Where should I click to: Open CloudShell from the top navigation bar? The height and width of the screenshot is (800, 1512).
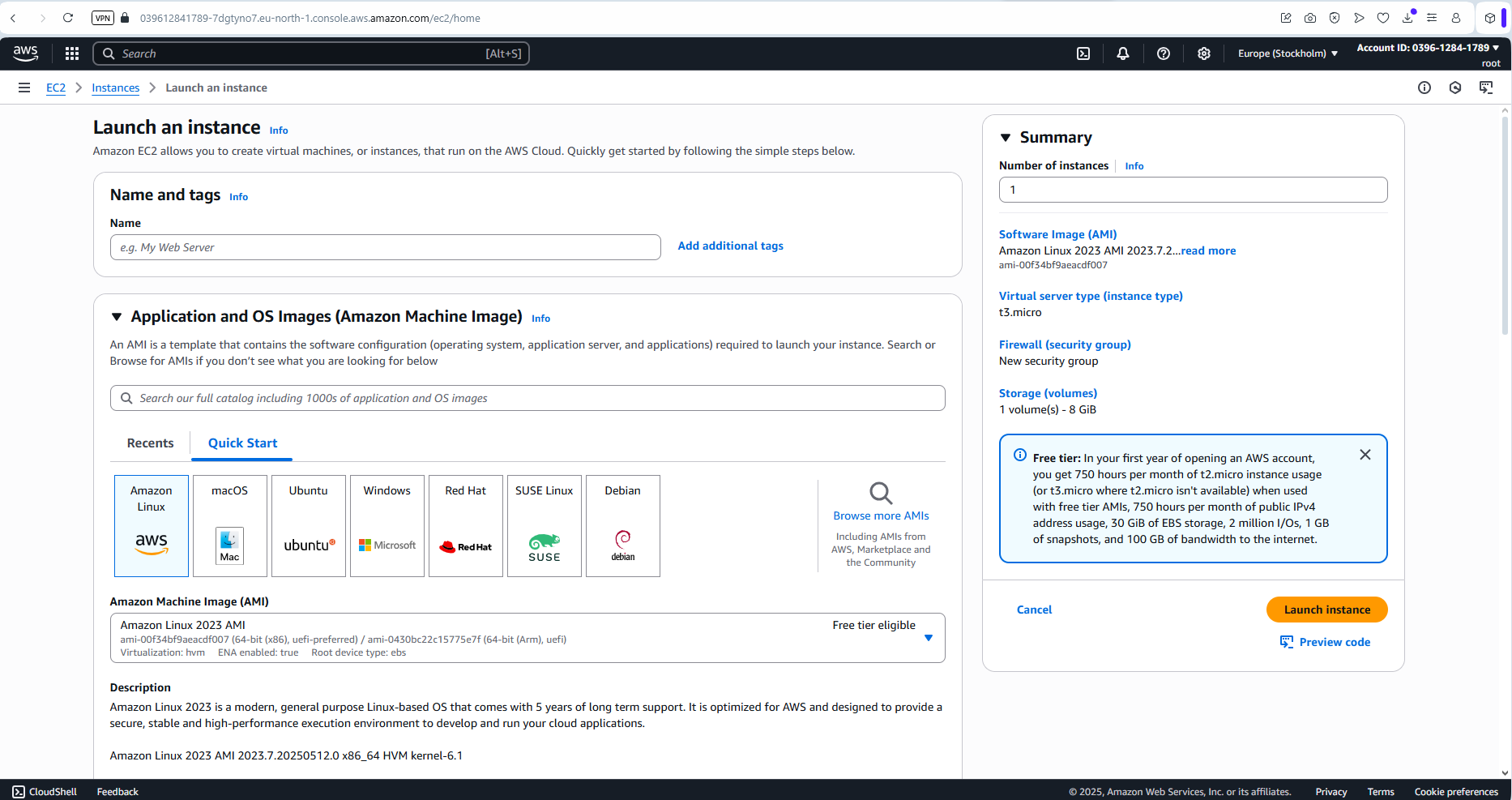(x=1083, y=53)
